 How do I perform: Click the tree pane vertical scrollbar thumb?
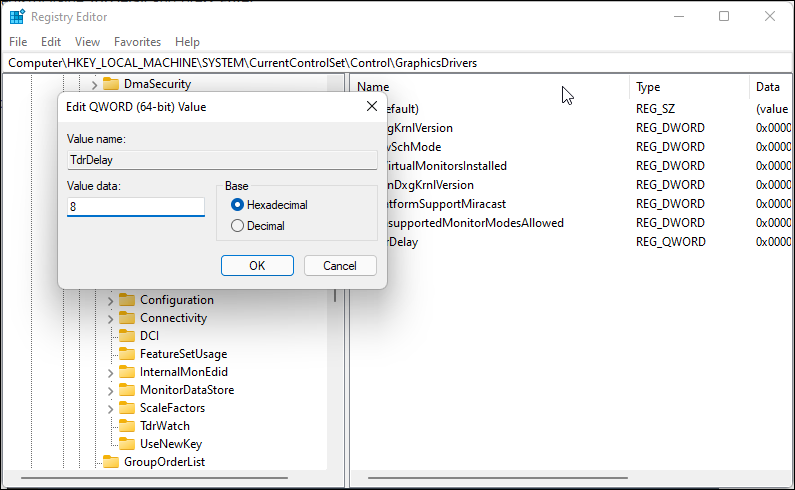tap(335, 296)
